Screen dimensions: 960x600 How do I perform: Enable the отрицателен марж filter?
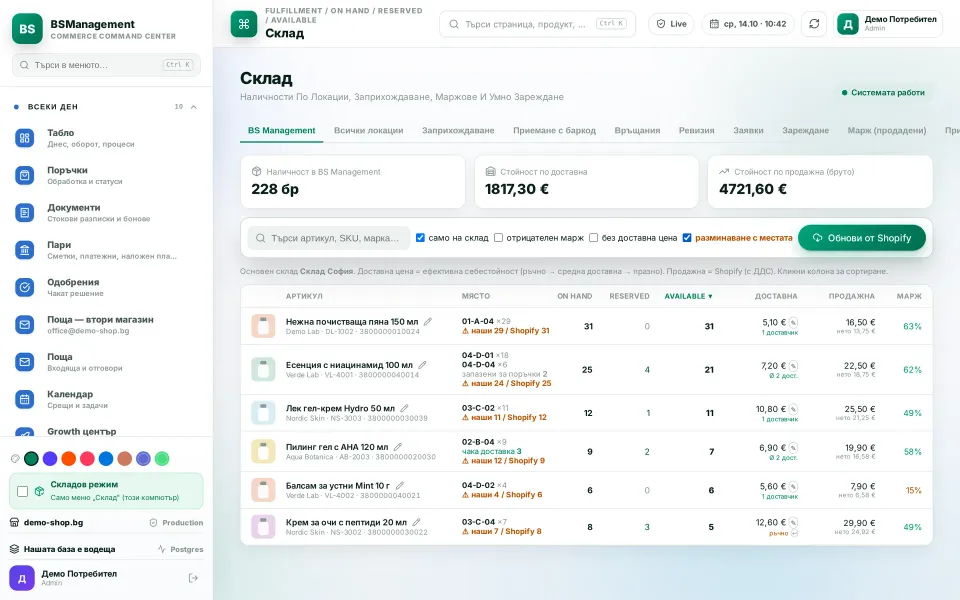tap(498, 238)
